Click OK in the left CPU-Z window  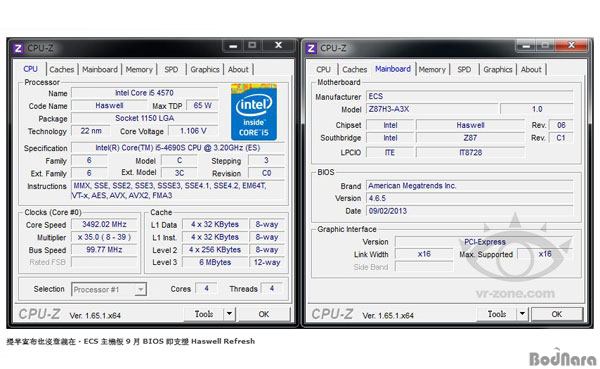pyautogui.click(x=264, y=314)
